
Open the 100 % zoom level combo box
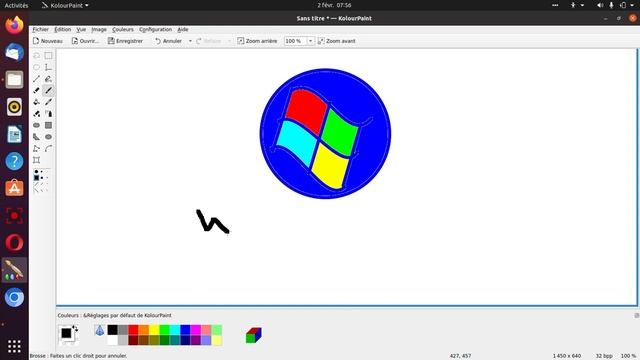point(299,41)
